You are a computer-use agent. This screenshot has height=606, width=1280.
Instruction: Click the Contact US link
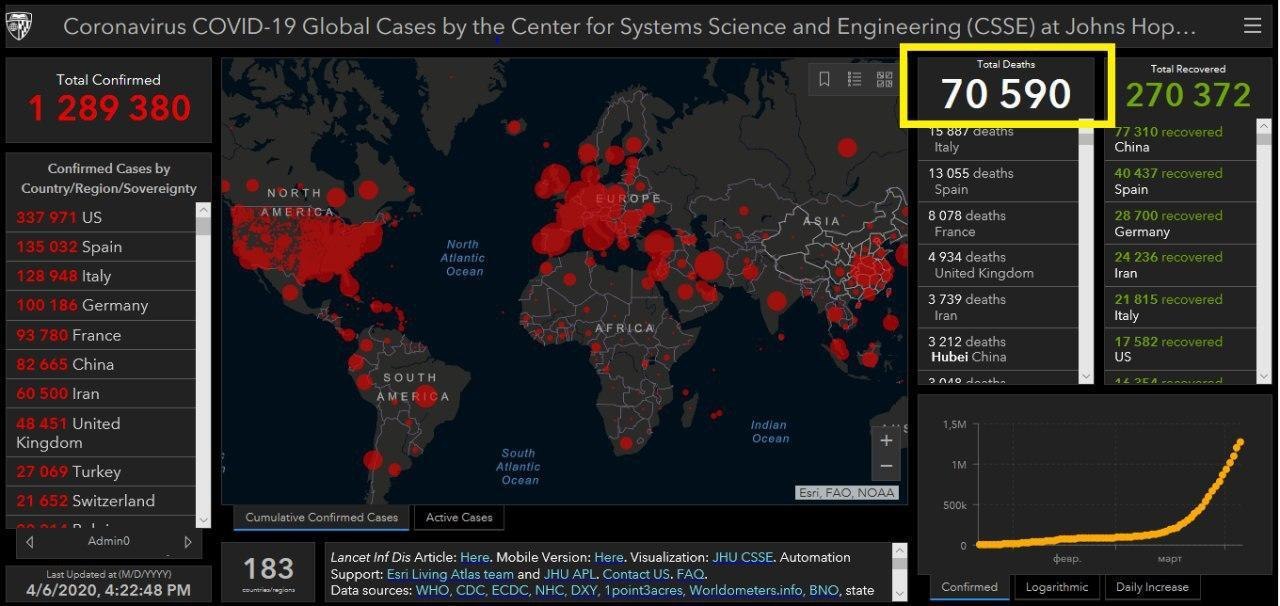(x=636, y=574)
